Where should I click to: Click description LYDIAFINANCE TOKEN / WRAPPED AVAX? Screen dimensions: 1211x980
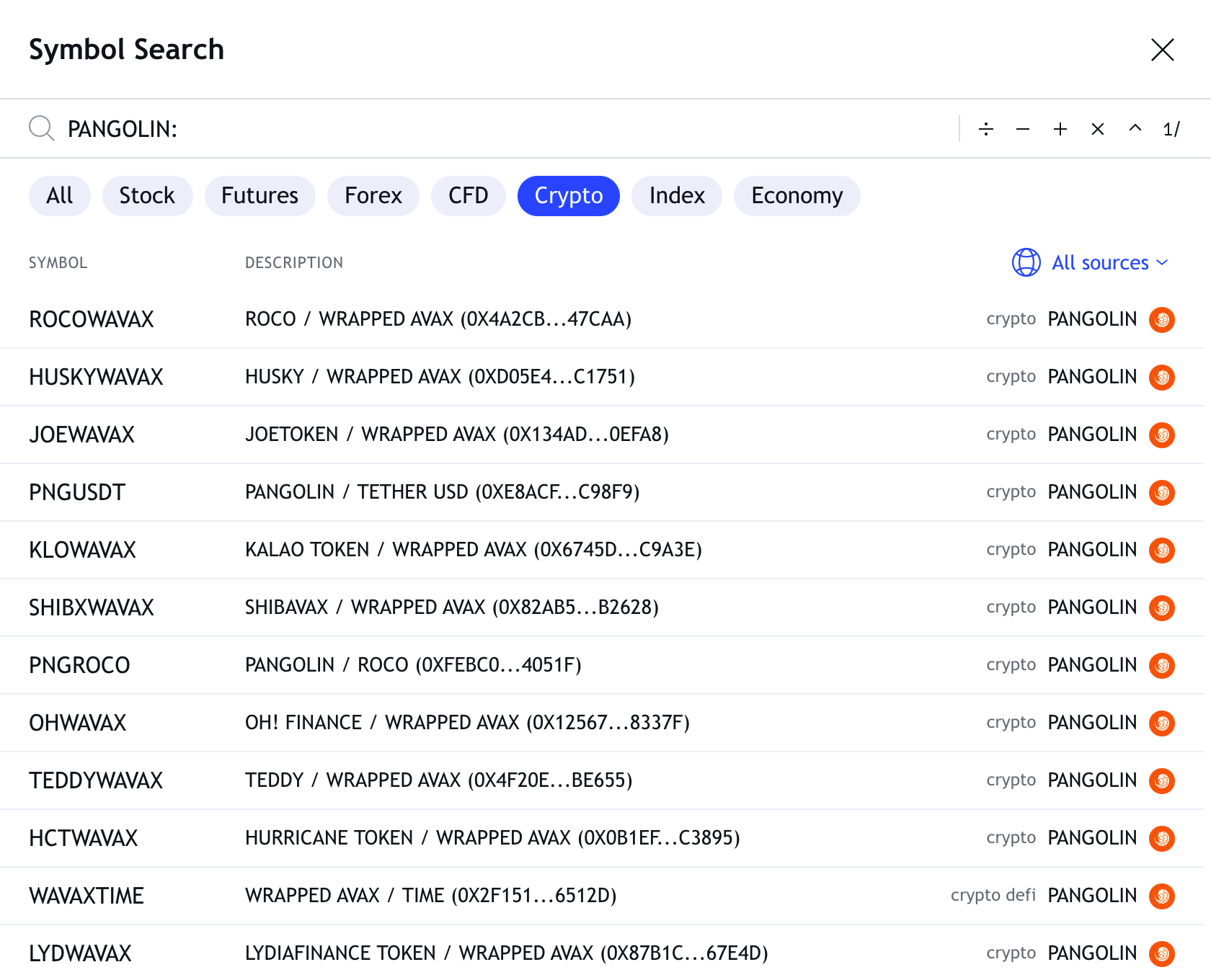(x=507, y=953)
